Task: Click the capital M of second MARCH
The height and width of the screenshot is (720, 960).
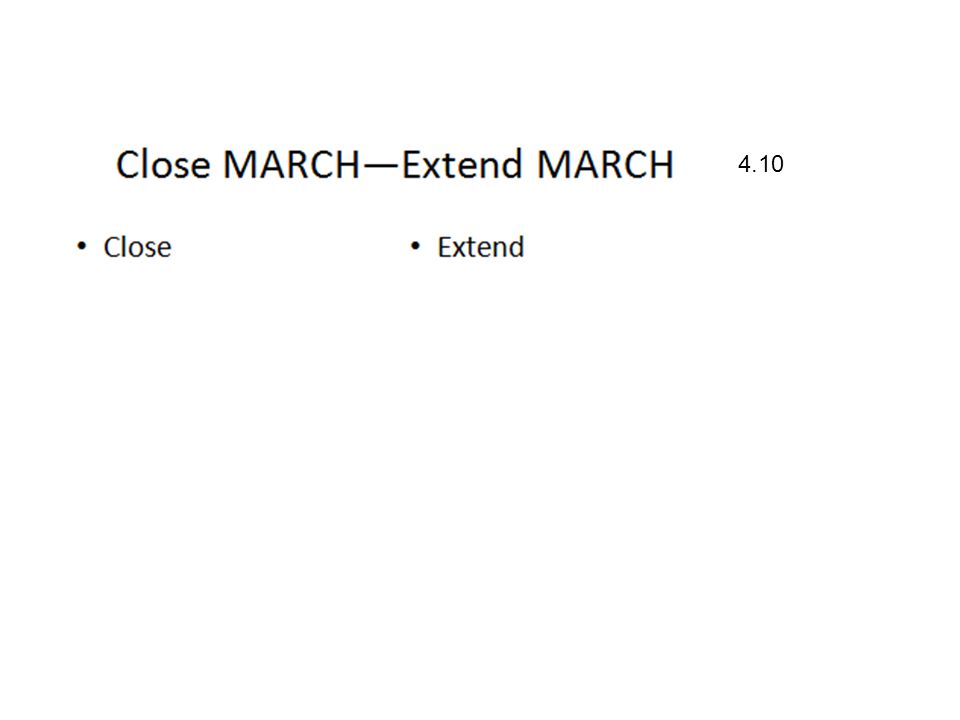Action: pos(553,164)
